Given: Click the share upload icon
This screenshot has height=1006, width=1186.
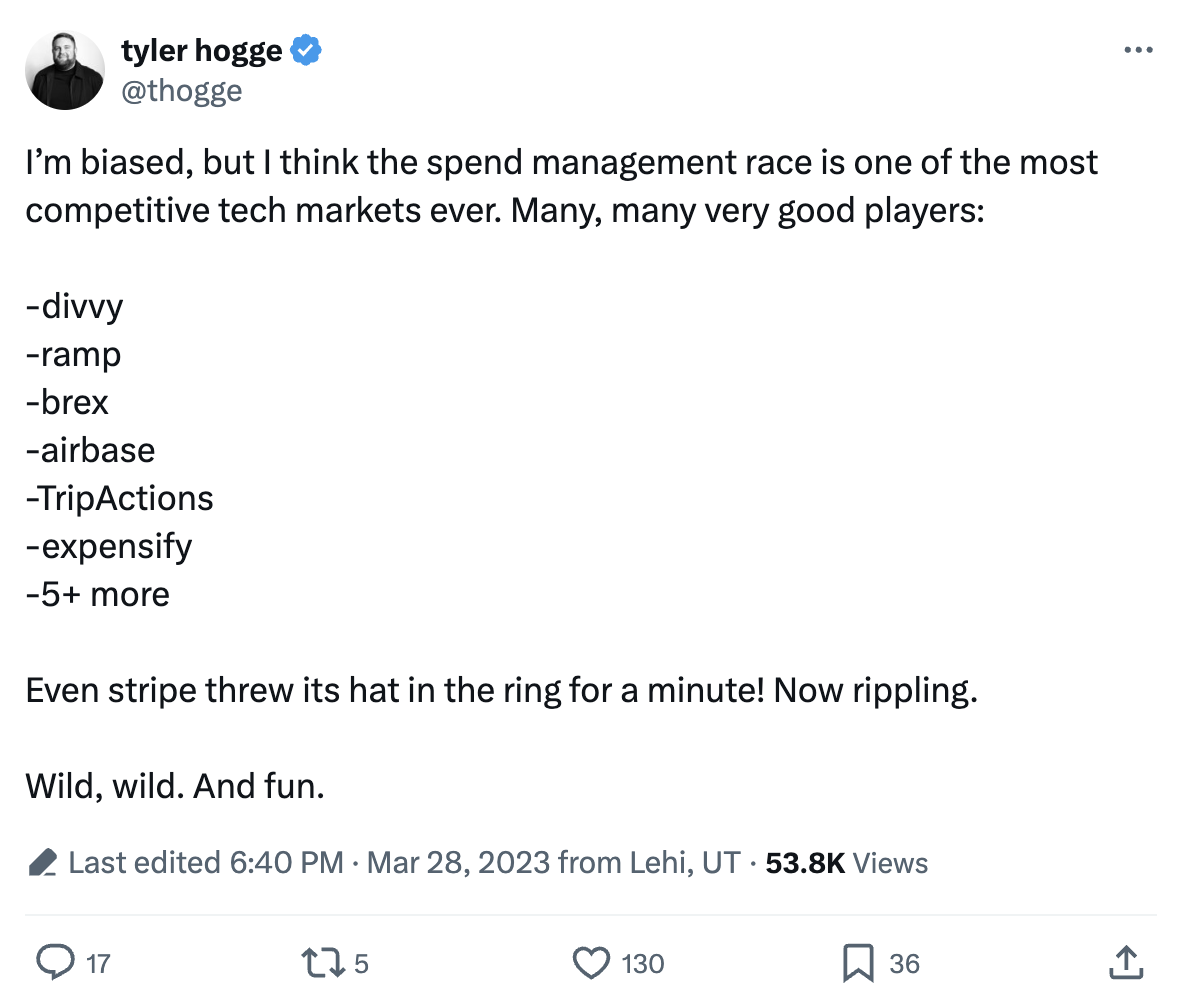Looking at the screenshot, I should (x=1126, y=962).
